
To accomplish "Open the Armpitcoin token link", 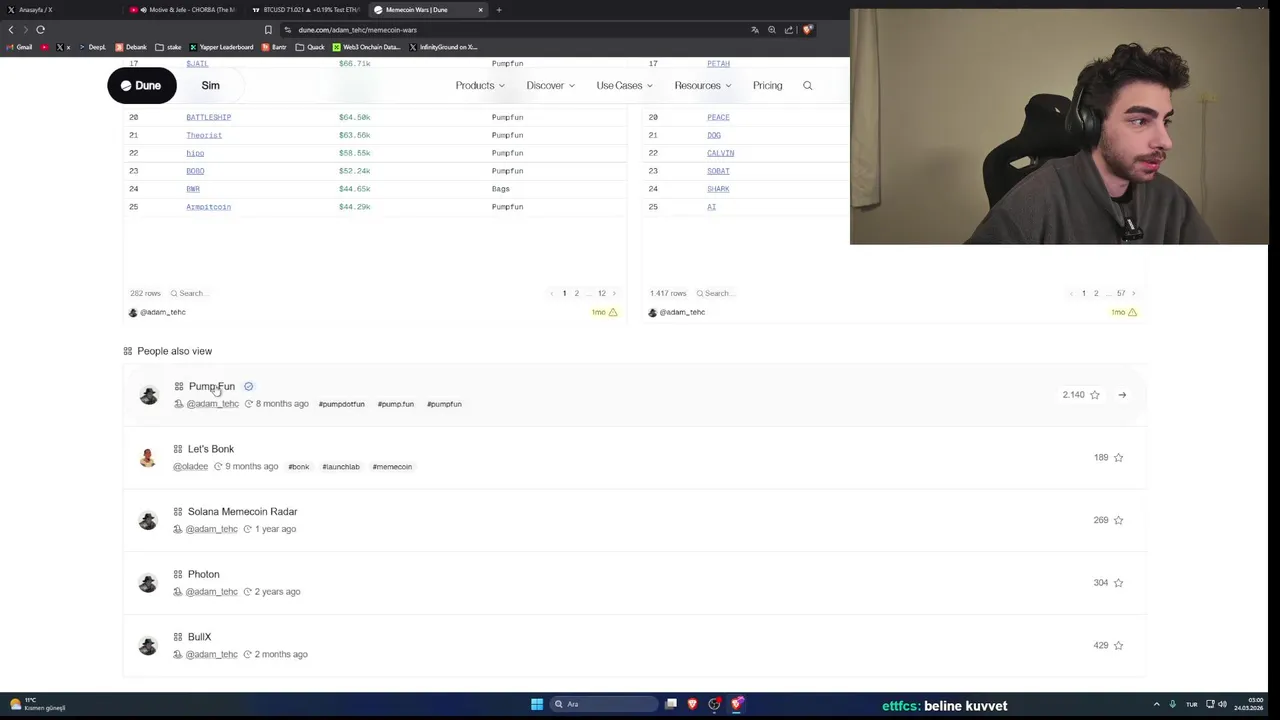I will coord(208,207).
